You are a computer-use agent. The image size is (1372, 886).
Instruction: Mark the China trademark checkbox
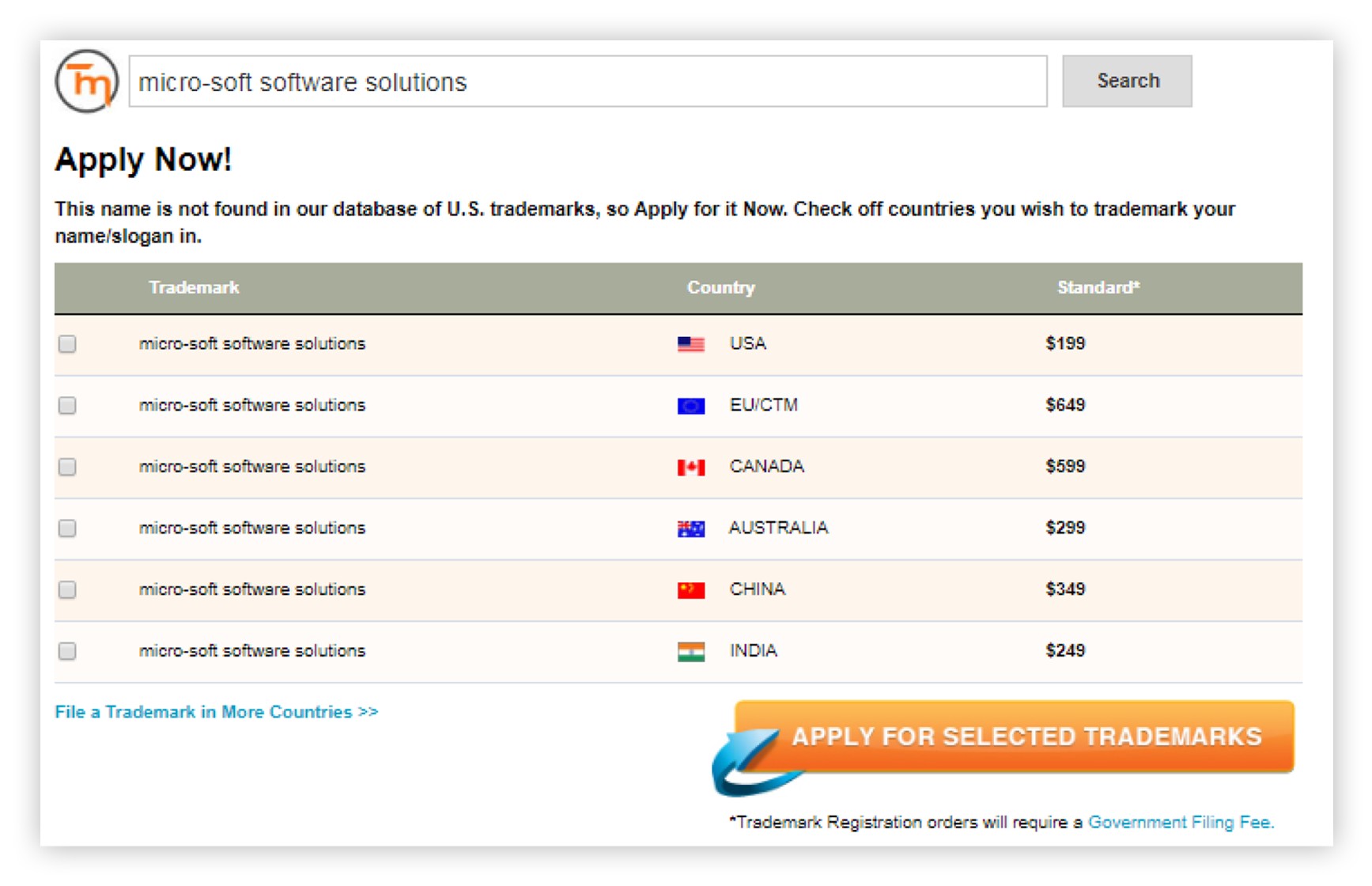[x=67, y=590]
